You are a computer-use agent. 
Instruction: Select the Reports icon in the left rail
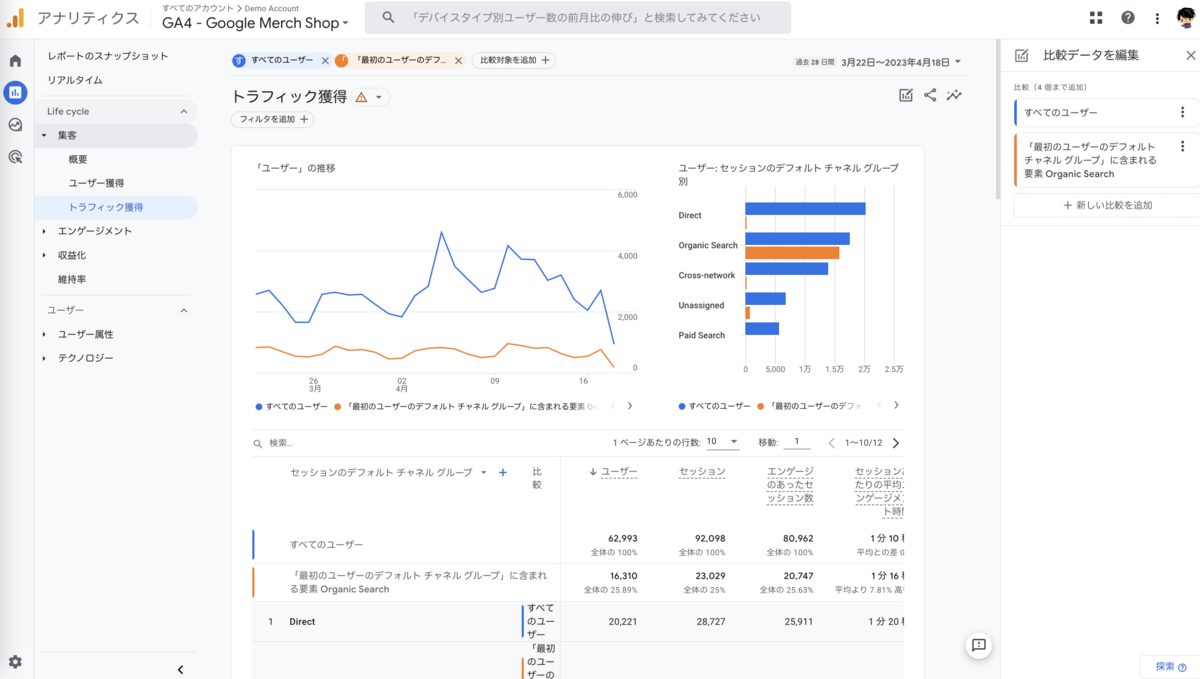(x=14, y=92)
